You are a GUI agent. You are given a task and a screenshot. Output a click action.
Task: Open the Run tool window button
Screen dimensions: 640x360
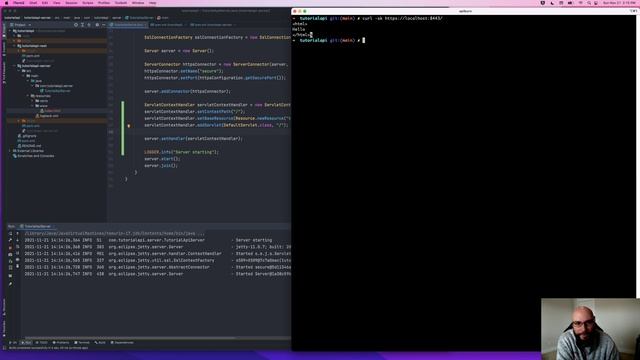coord(26,343)
